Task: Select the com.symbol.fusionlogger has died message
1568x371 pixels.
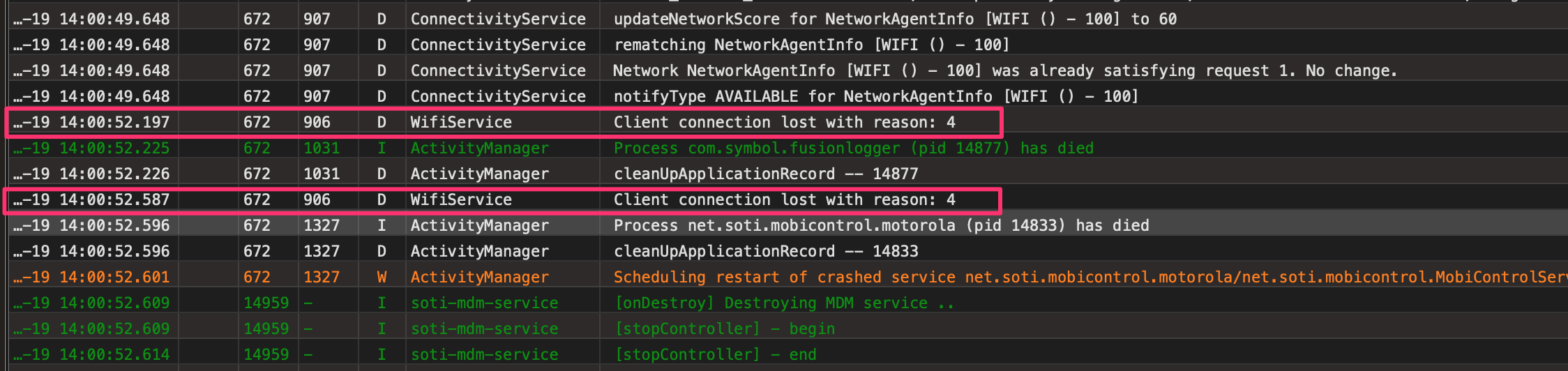Action: (x=853, y=148)
